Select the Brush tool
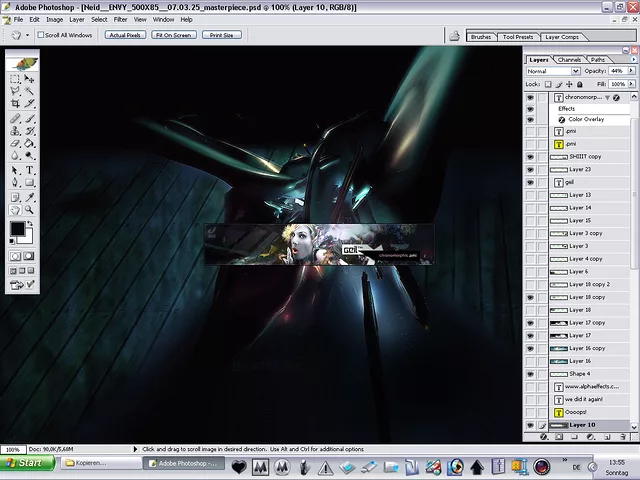This screenshot has width=640, height=480. click(x=29, y=119)
